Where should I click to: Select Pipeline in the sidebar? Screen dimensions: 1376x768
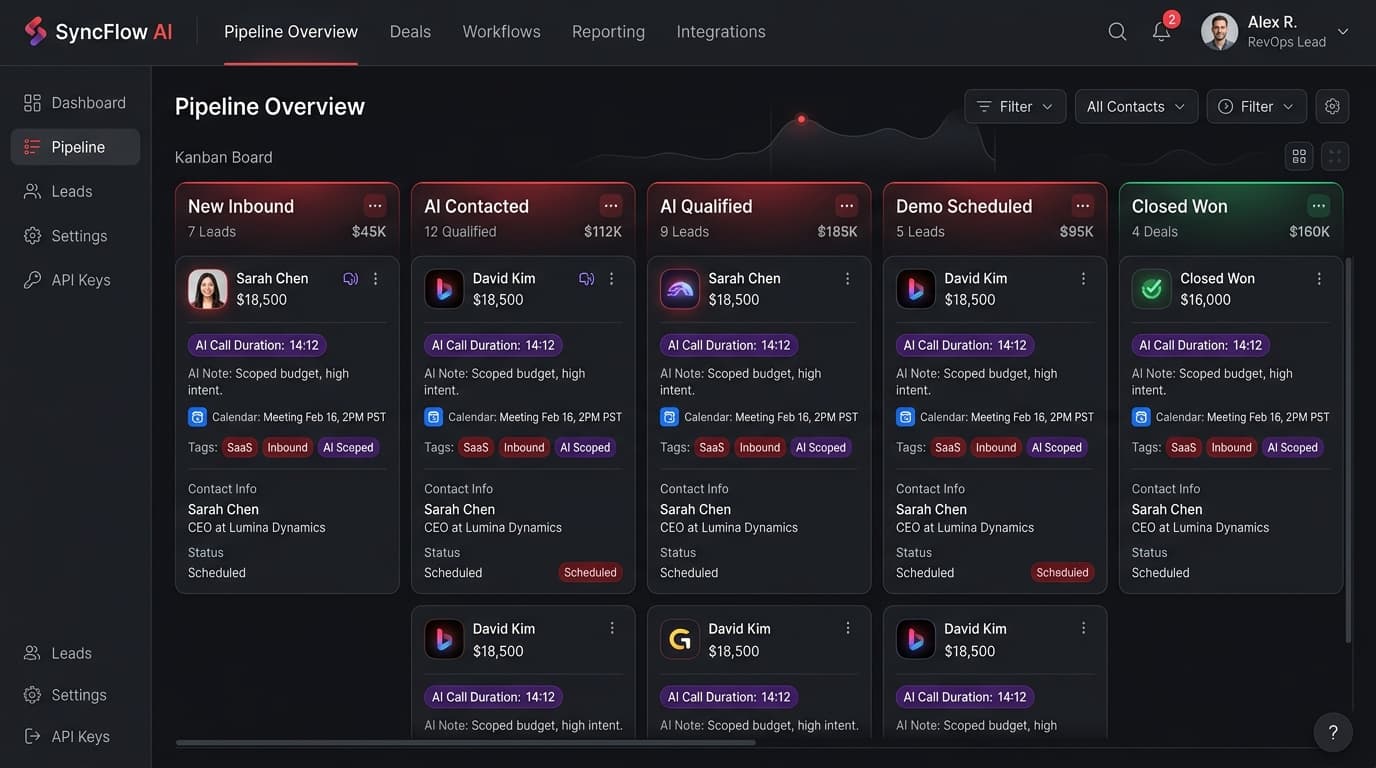75,147
